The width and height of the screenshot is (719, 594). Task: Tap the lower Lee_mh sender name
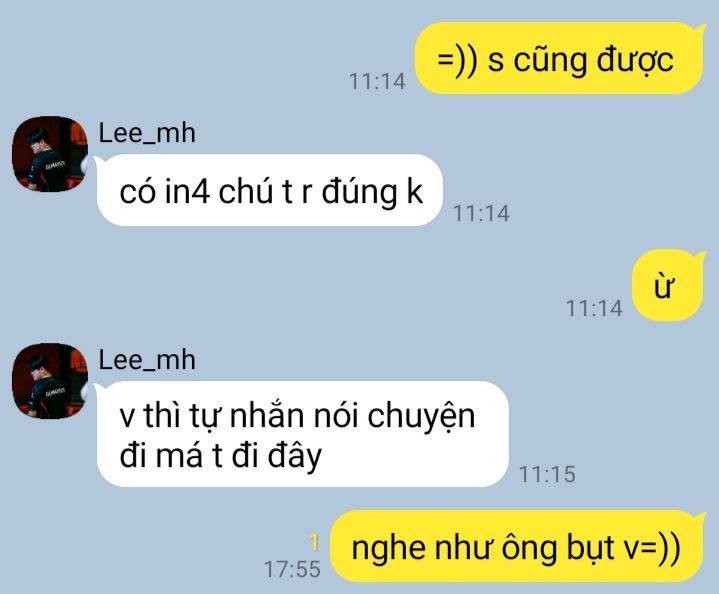[147, 360]
